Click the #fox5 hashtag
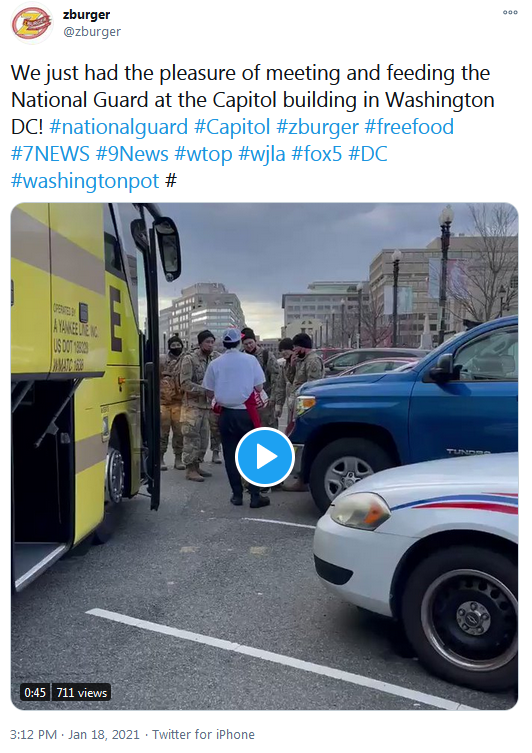Screen dimensions: 532x753 click(x=317, y=154)
